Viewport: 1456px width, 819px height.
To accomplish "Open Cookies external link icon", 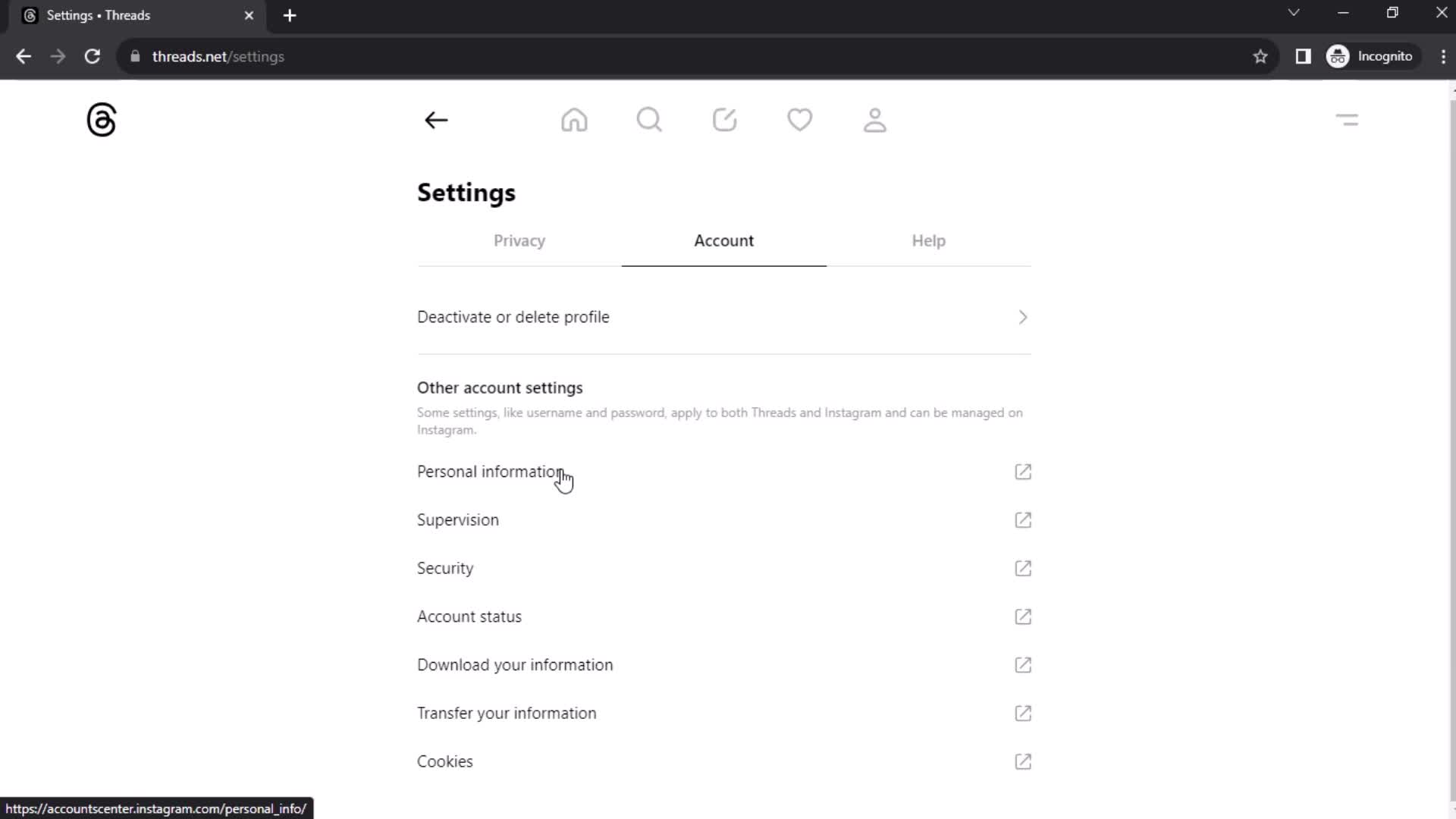I will [1024, 762].
